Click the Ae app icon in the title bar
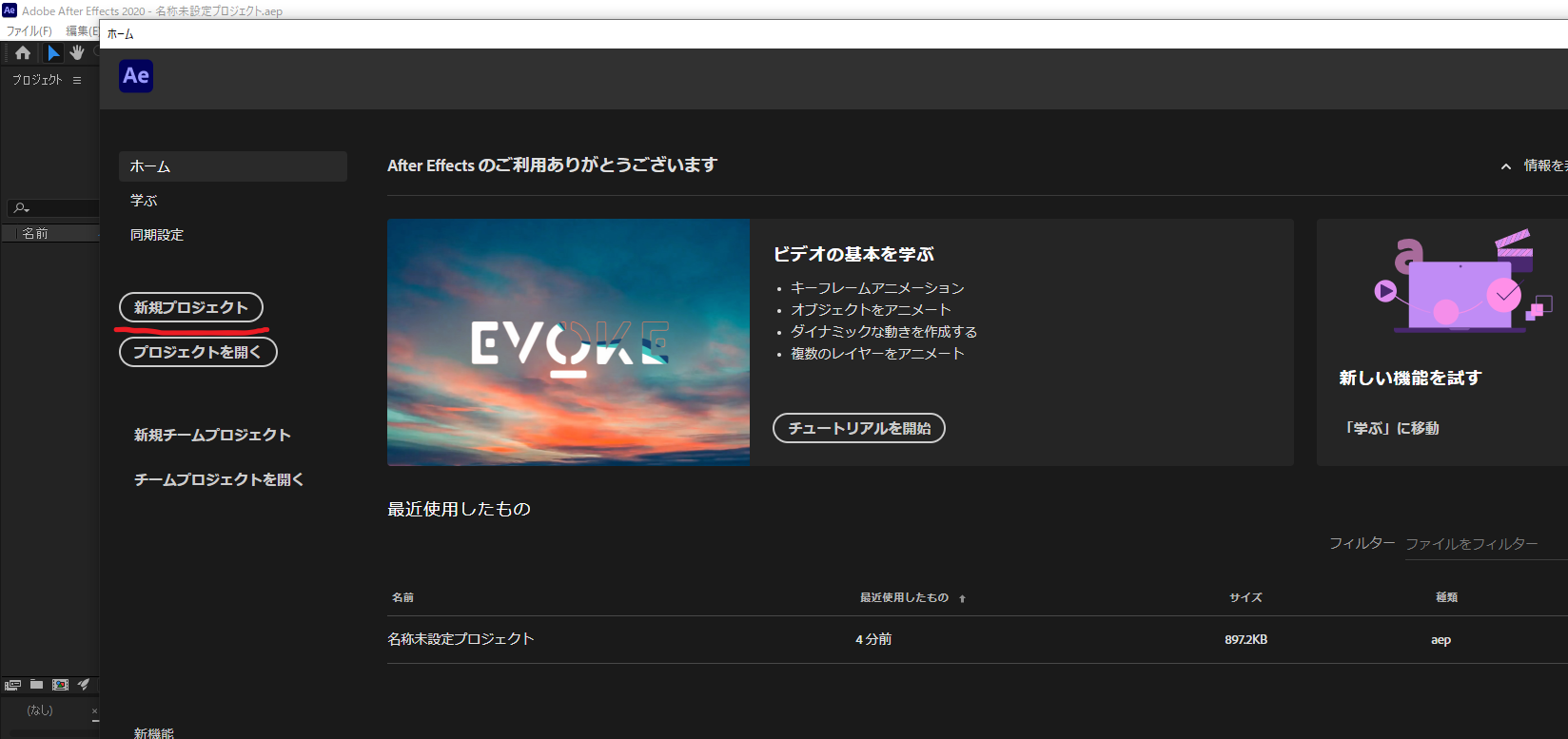Viewport: 1568px width, 739px height. coord(10,10)
